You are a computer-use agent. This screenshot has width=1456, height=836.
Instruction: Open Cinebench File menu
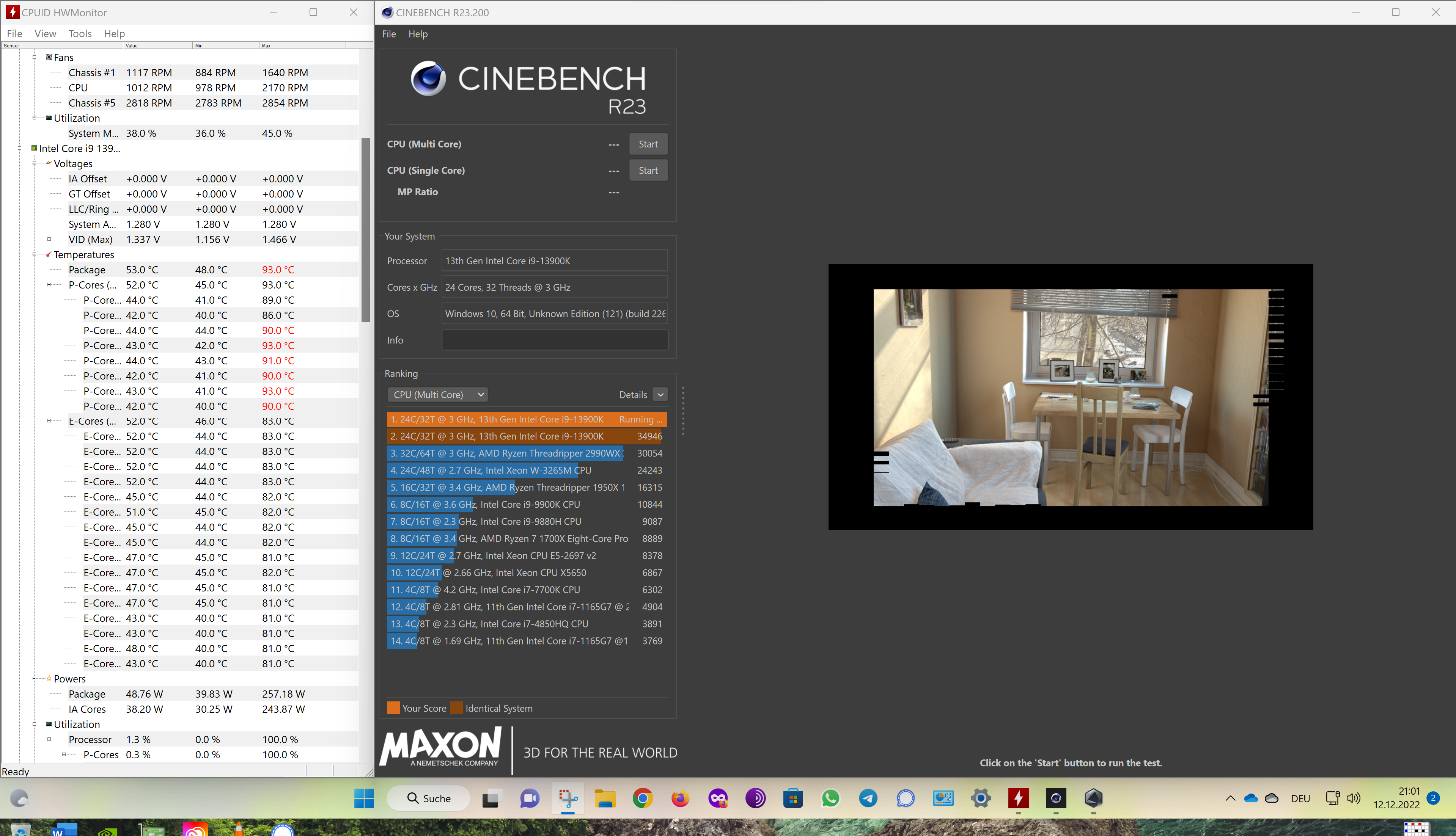(x=389, y=34)
